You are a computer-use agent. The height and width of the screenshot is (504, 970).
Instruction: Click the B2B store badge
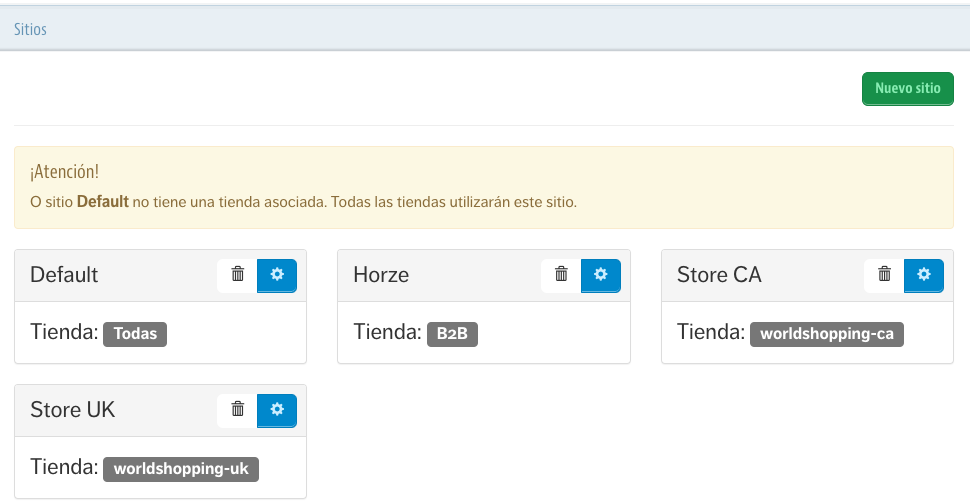[x=452, y=334]
